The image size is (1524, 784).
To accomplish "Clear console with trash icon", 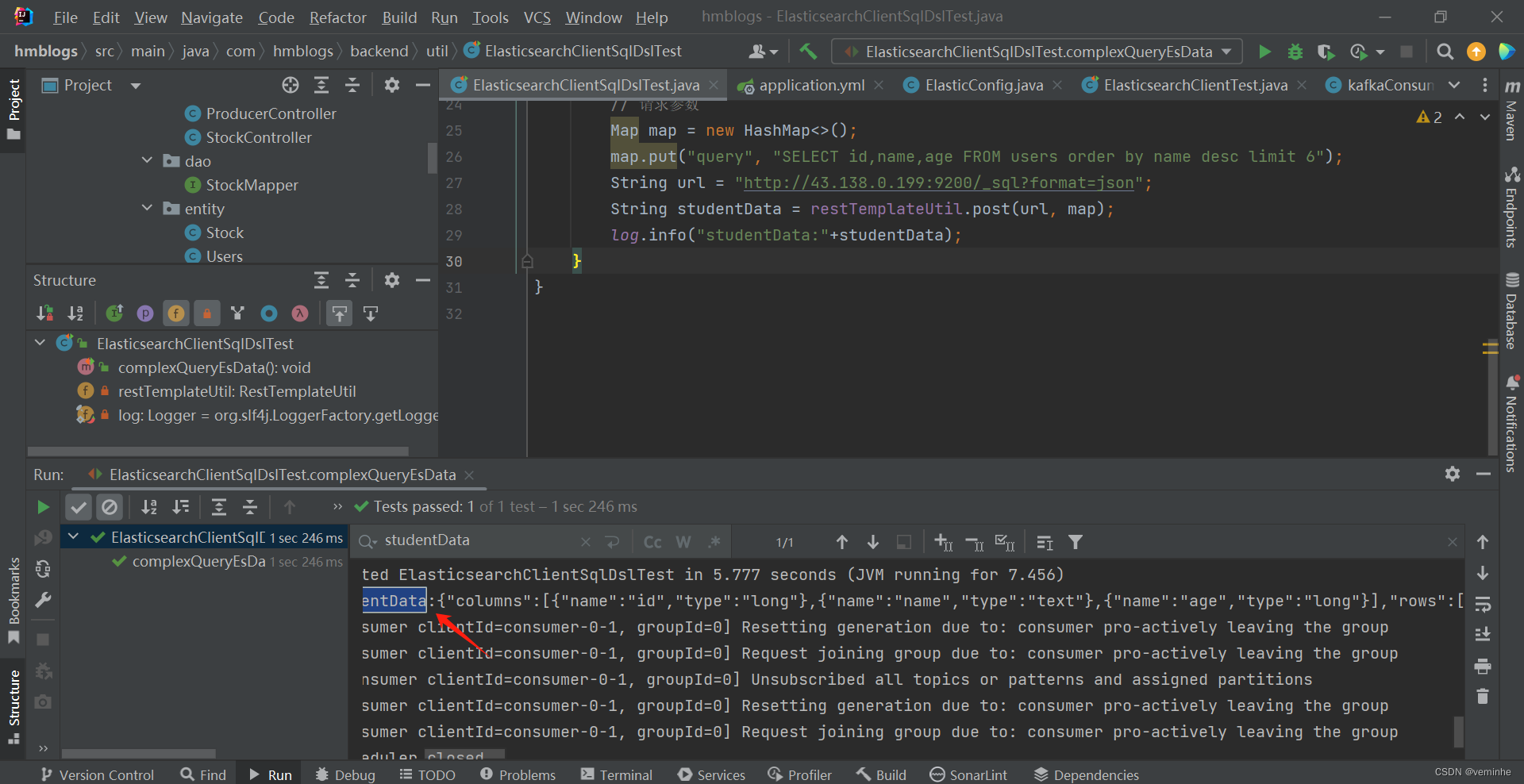I will pyautogui.click(x=1482, y=697).
